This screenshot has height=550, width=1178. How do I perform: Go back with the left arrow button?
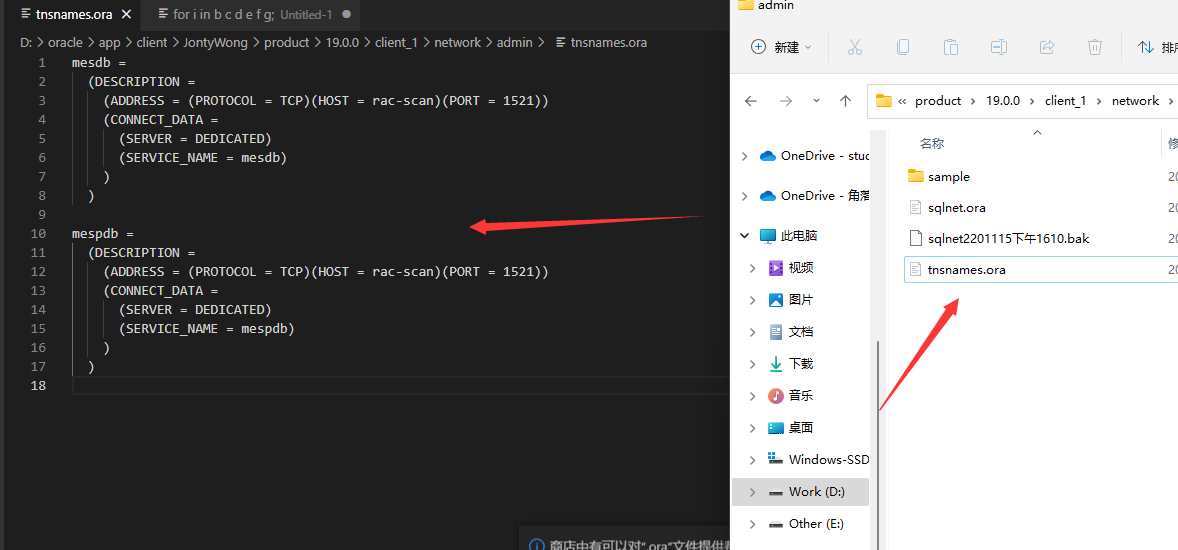751,101
